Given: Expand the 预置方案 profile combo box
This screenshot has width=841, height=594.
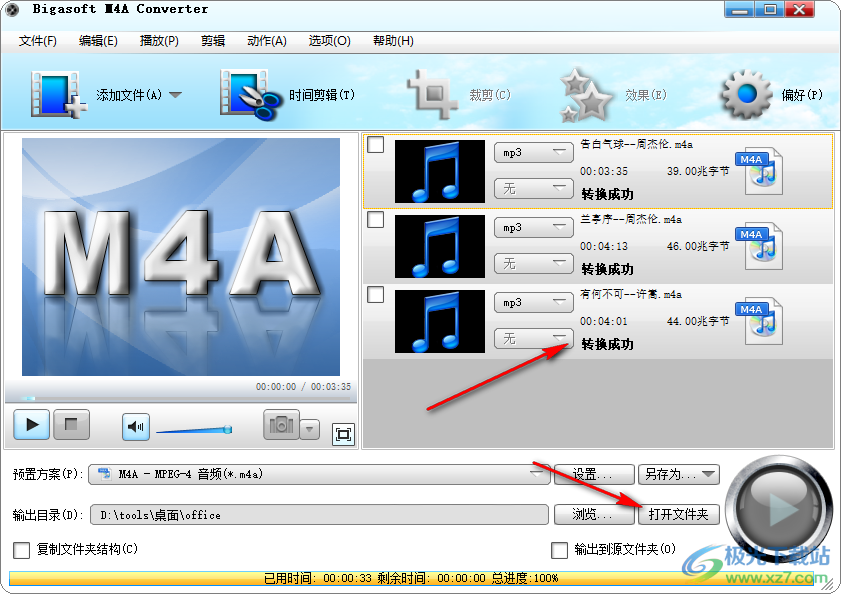Looking at the screenshot, I should 319,474.
